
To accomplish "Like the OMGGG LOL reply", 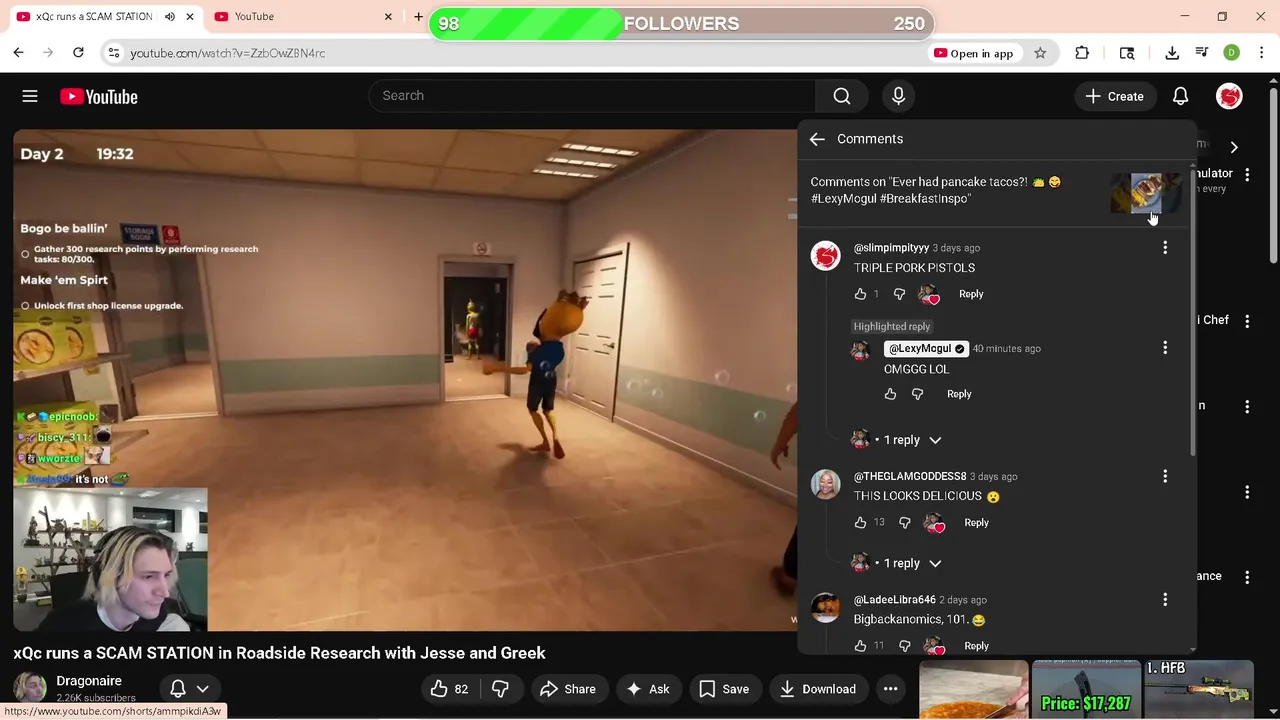I will tap(890, 394).
